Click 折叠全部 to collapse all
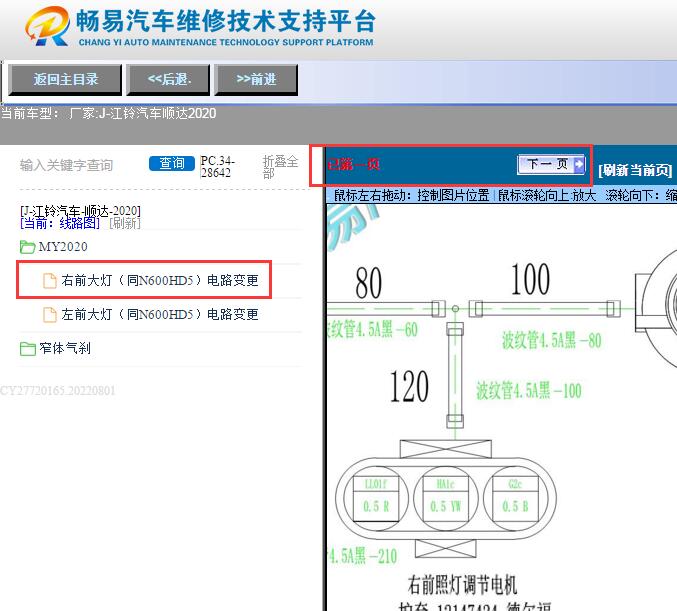The height and width of the screenshot is (611, 677). tap(280, 167)
